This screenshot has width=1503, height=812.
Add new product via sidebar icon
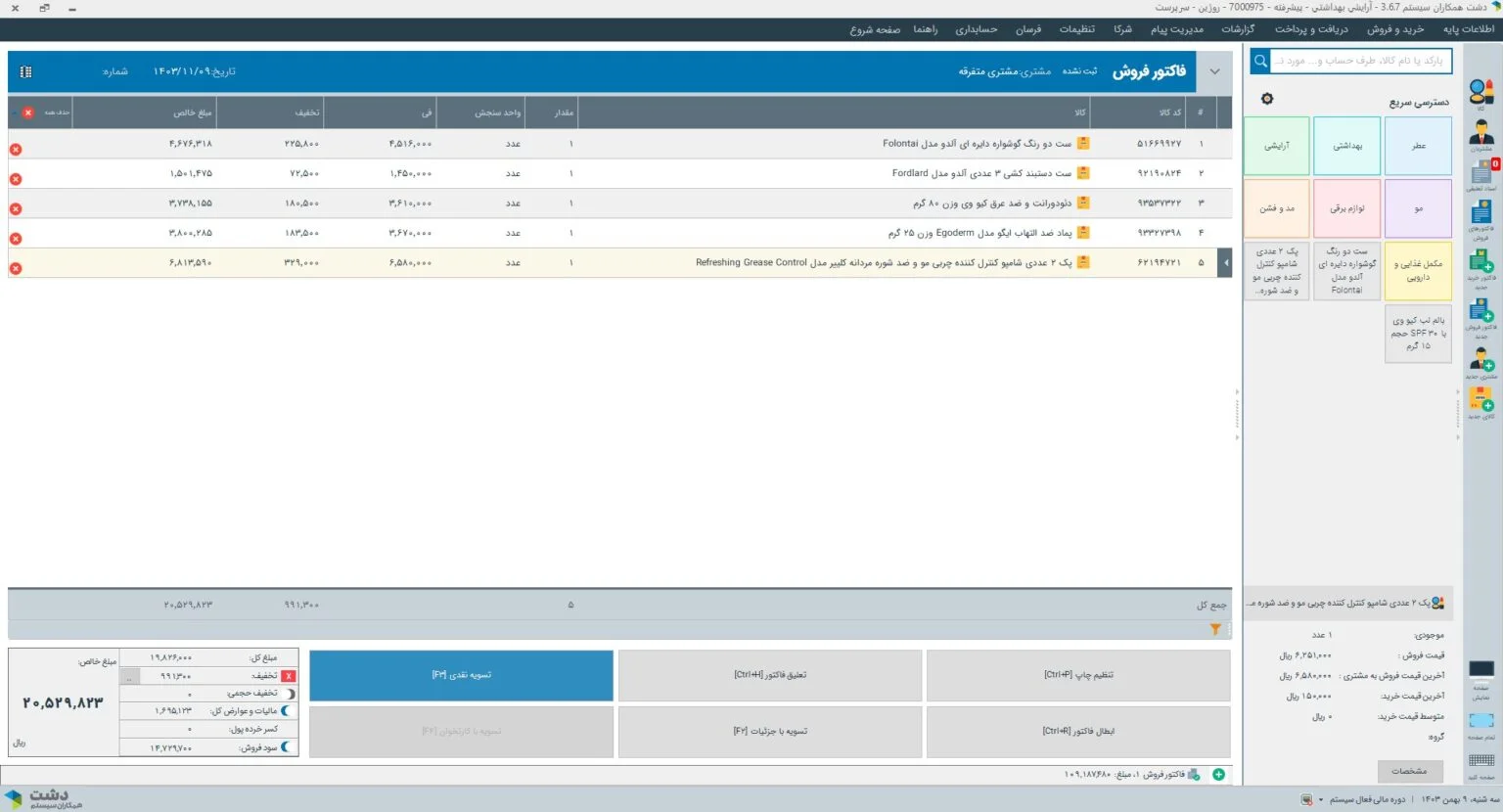(1481, 403)
